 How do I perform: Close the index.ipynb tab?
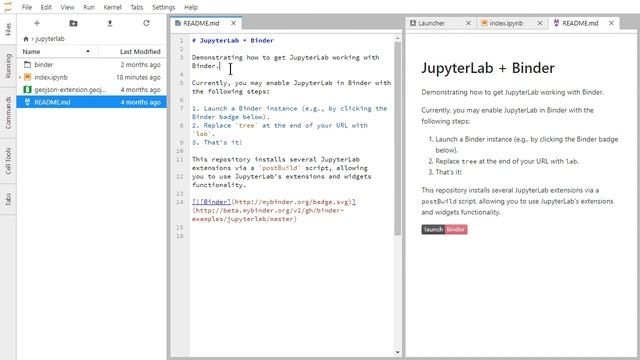pyautogui.click(x=540, y=23)
